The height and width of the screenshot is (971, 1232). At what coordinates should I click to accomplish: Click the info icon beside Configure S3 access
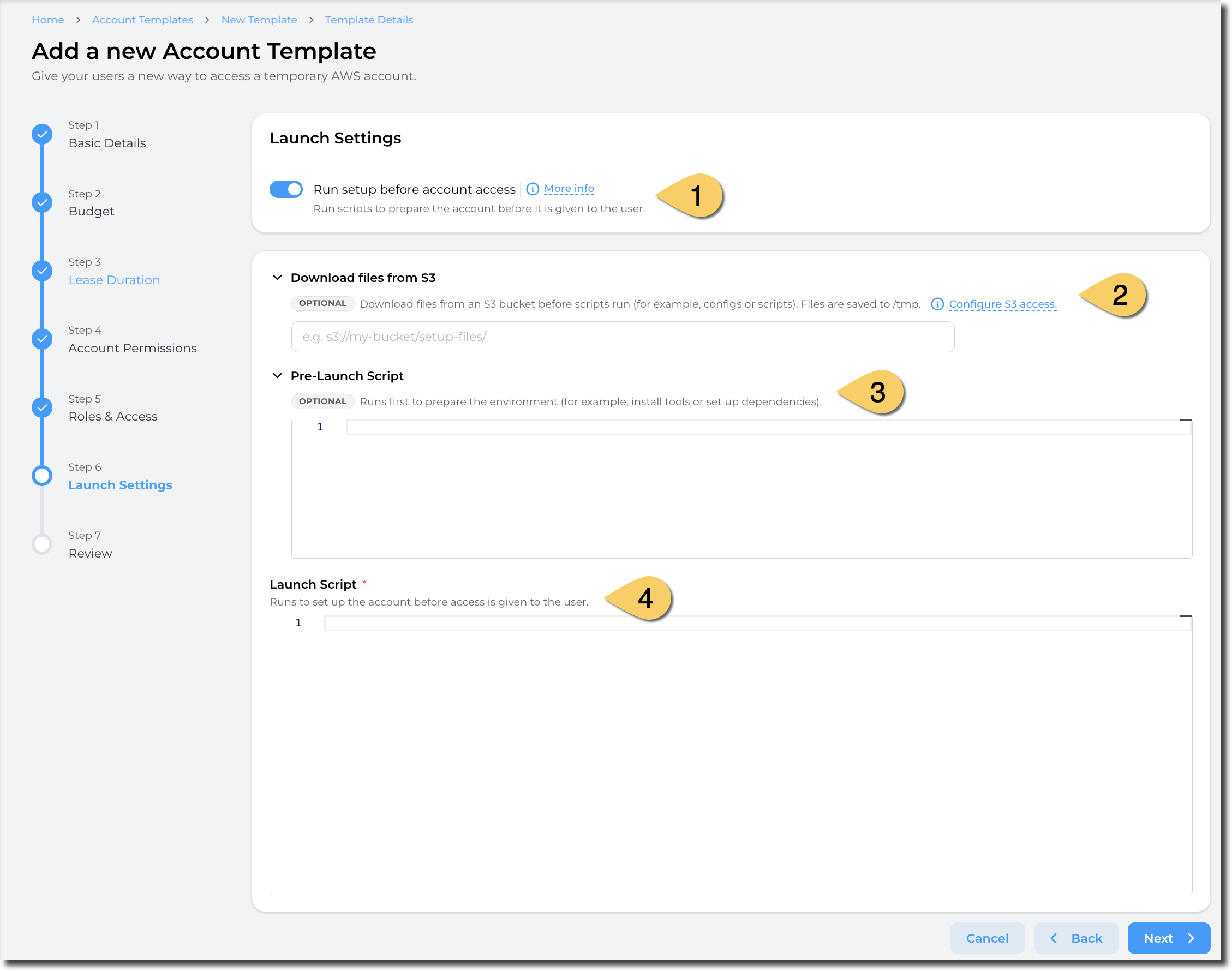937,304
